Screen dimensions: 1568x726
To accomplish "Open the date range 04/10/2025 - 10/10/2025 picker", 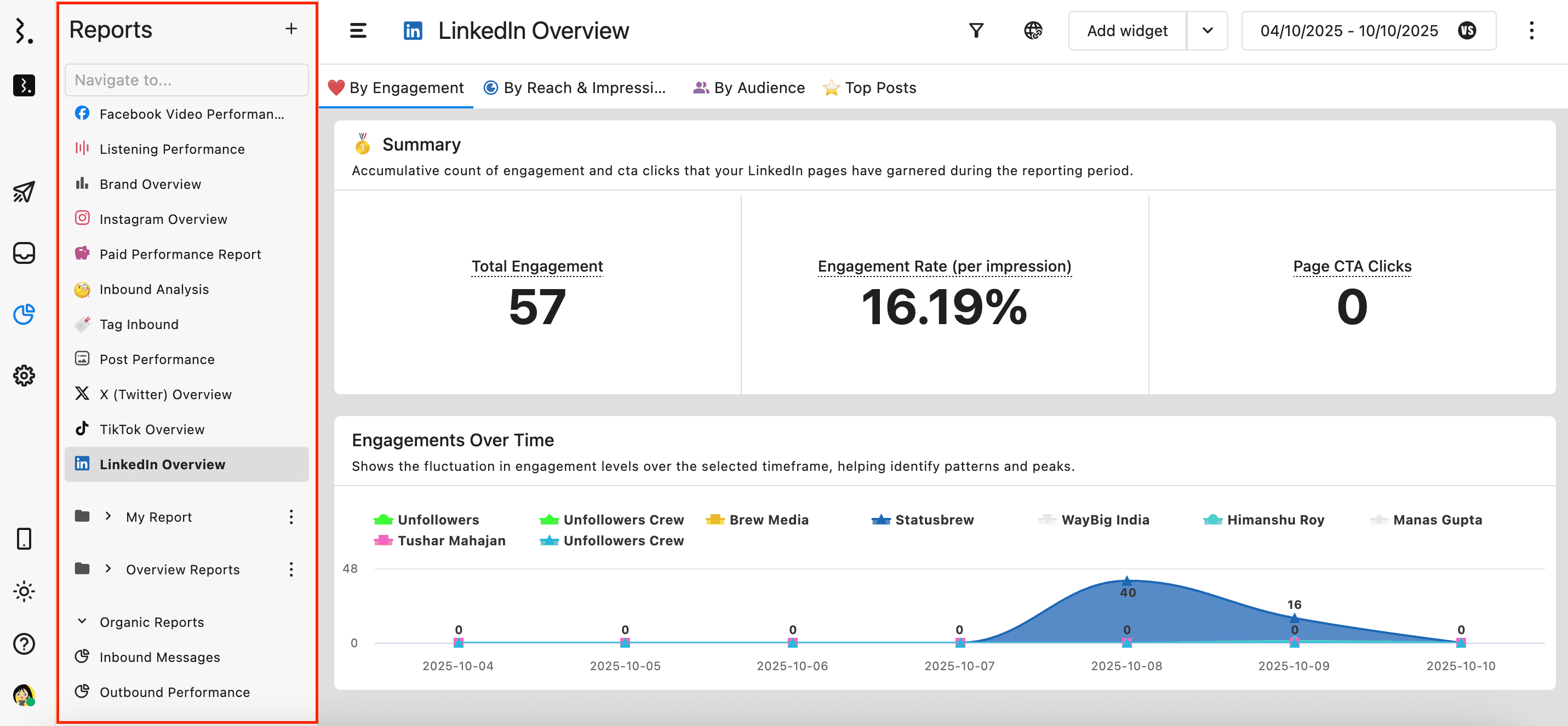I will (1349, 31).
